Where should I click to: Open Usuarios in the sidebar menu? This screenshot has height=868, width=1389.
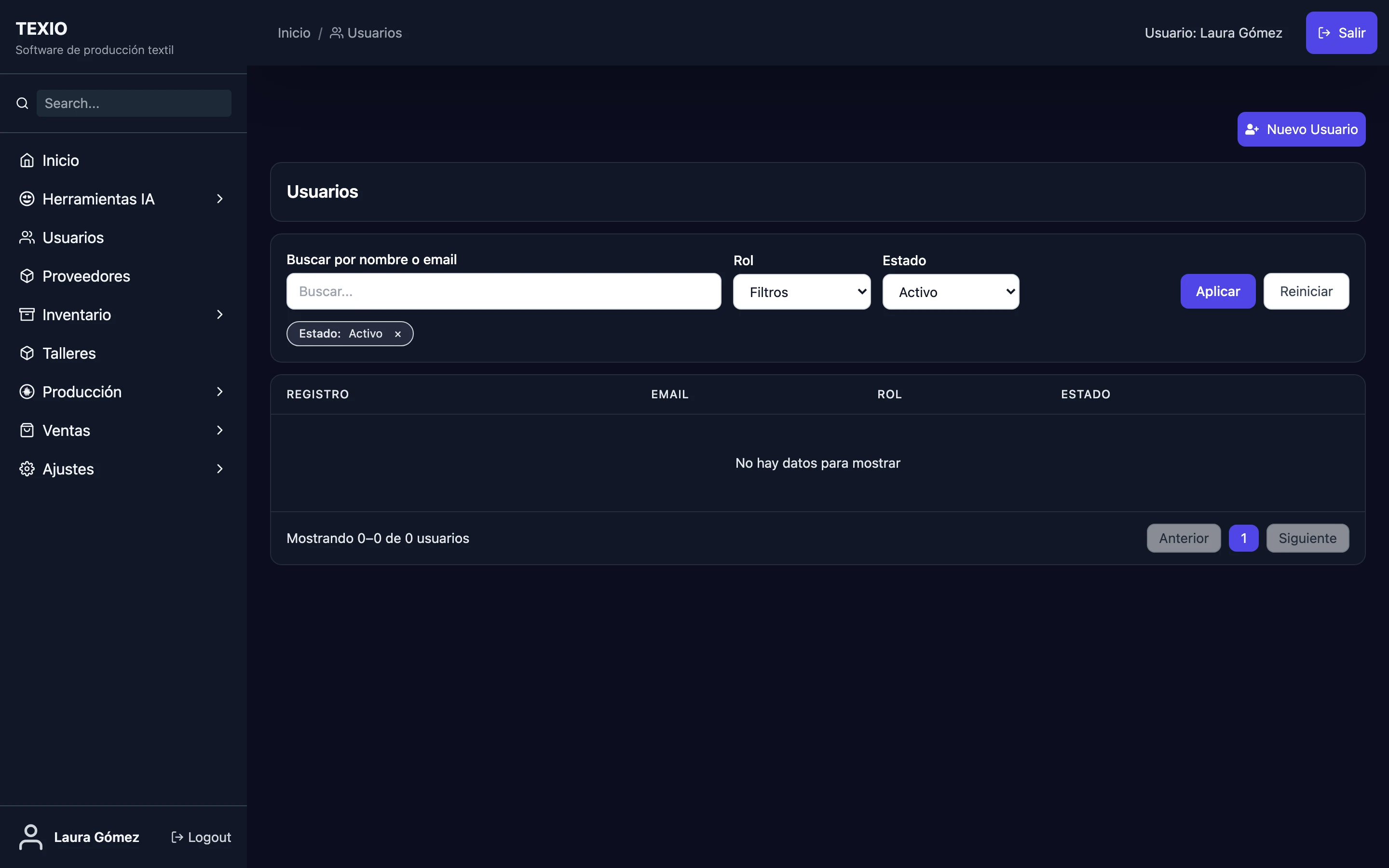point(123,237)
